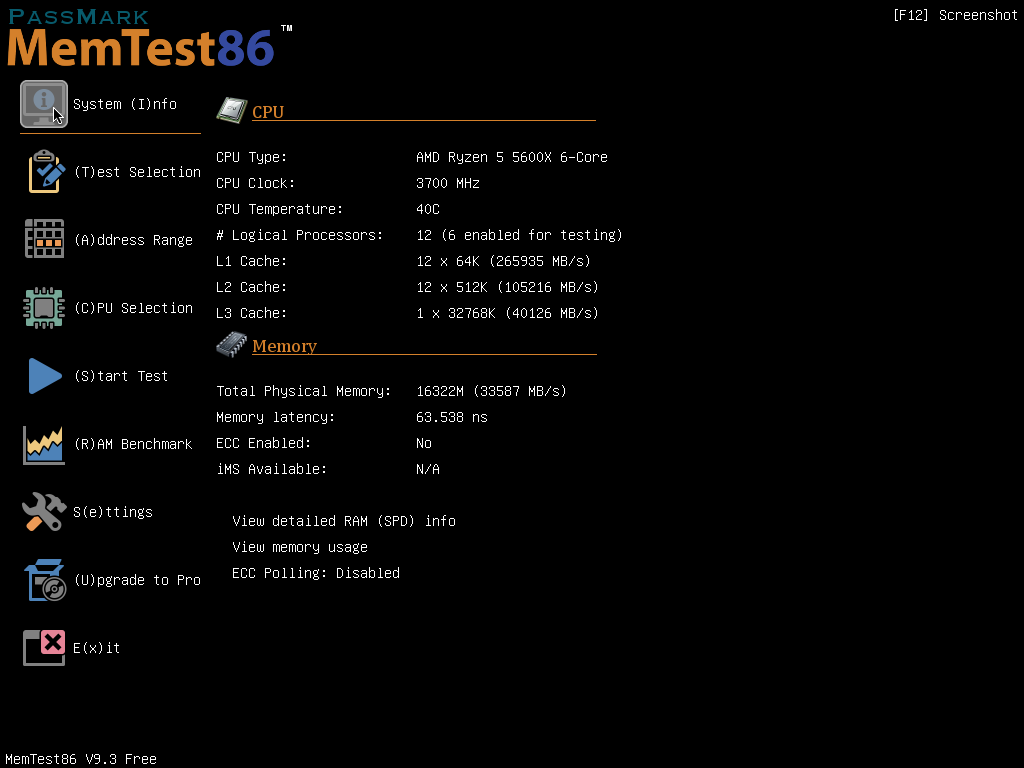Open the (A)ddress Range menu label
1024x768 pixels.
[133, 240]
